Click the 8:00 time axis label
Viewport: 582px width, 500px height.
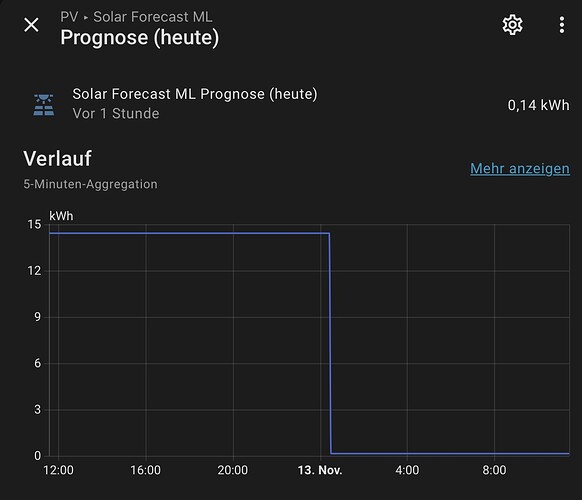[494, 470]
